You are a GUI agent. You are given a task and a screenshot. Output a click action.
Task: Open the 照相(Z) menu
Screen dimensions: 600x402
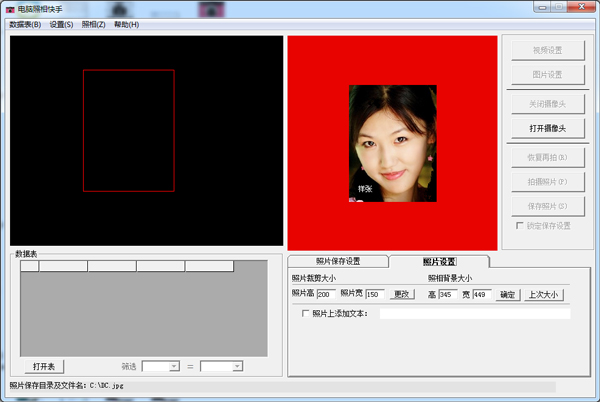[x=93, y=24]
